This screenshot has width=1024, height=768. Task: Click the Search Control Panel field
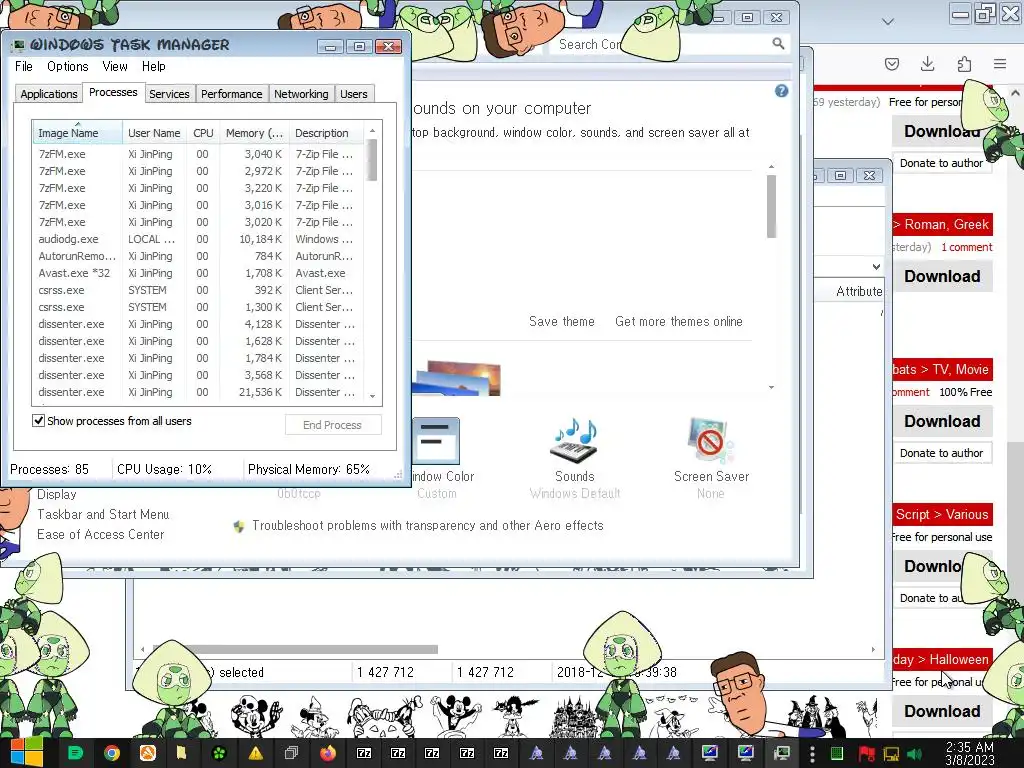coord(669,44)
